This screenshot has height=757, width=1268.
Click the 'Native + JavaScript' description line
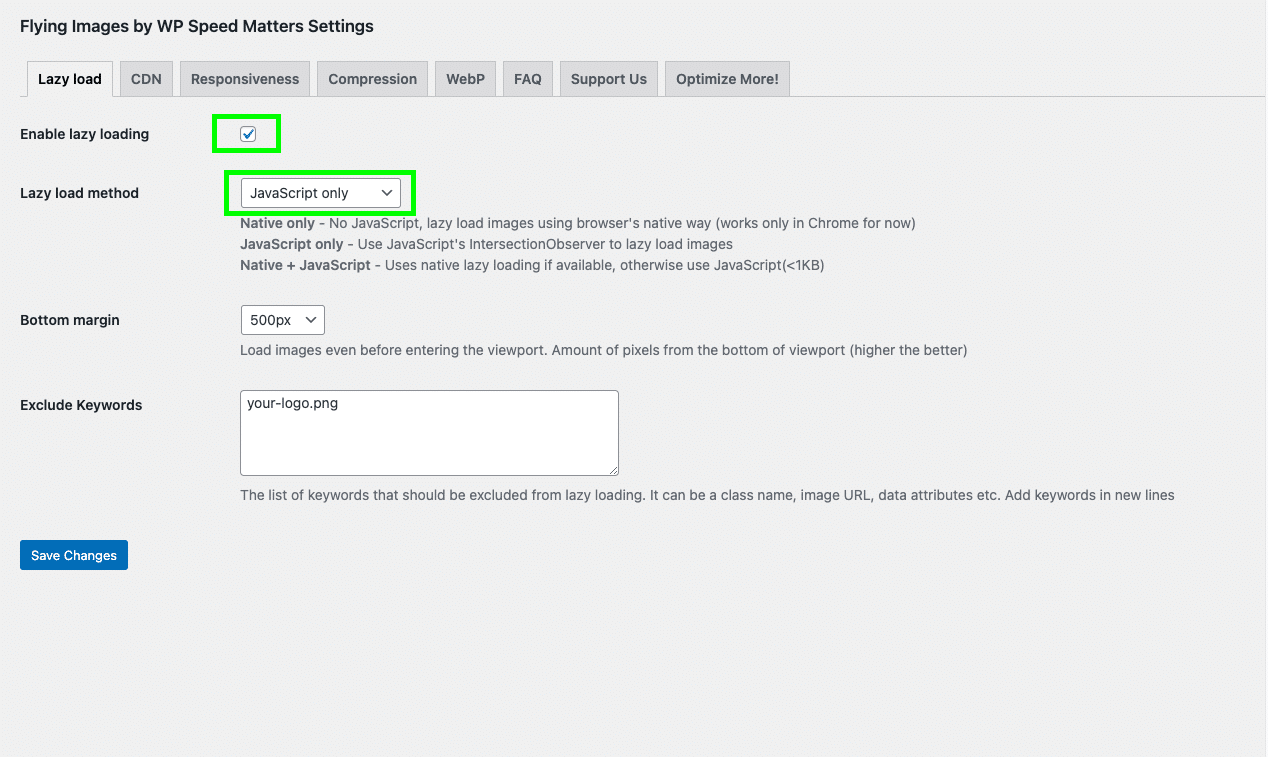532,265
